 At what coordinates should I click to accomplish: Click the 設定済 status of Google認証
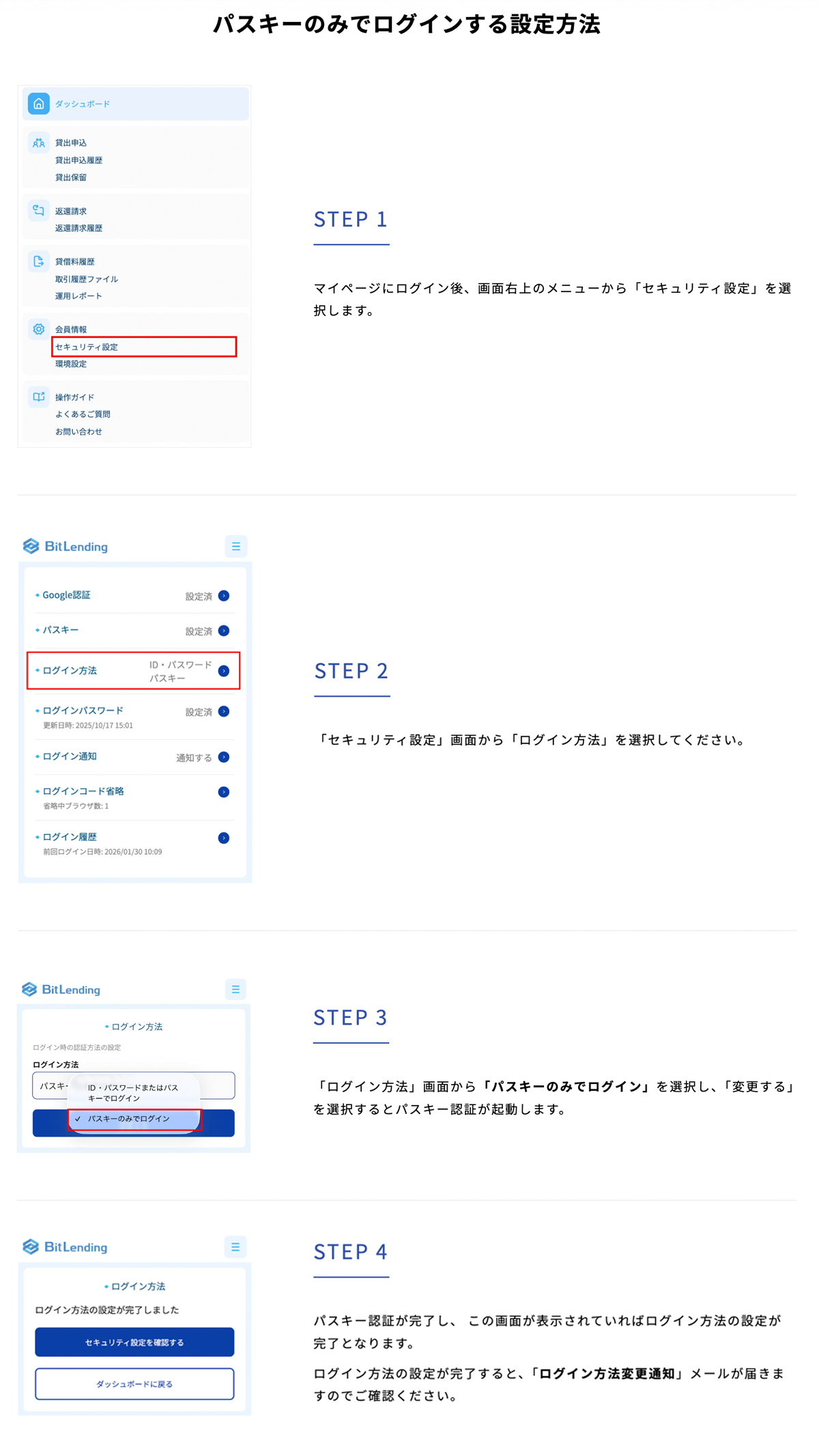pos(199,596)
